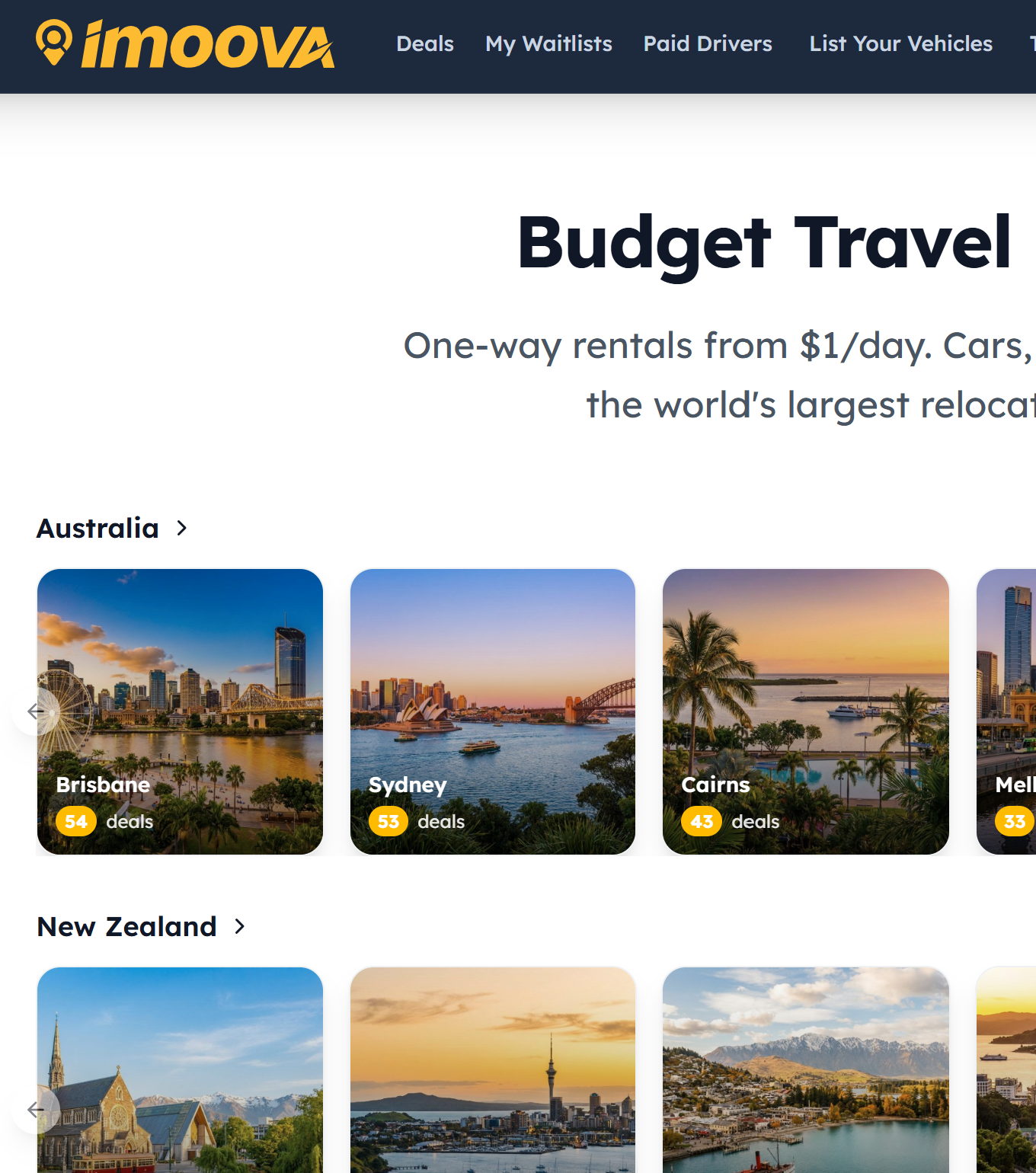Select the Auckland Sky Tower skyline card

coord(493,1070)
